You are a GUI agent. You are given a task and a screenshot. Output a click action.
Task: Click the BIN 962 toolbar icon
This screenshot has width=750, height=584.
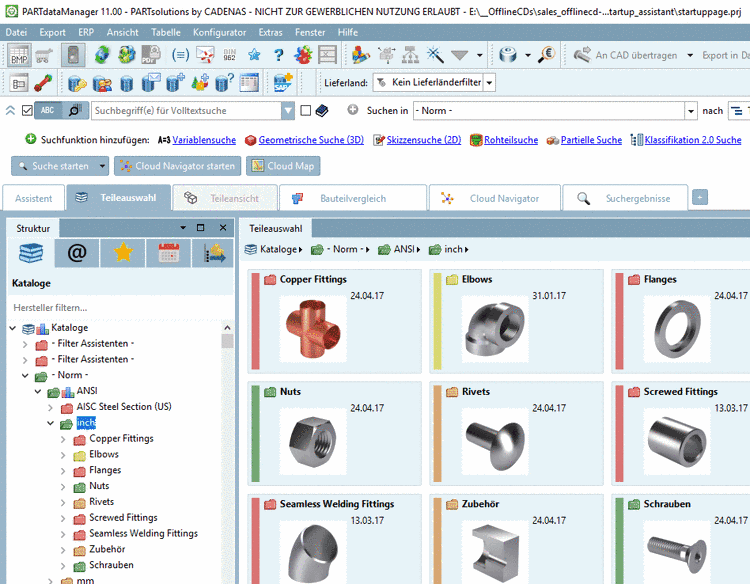point(230,55)
